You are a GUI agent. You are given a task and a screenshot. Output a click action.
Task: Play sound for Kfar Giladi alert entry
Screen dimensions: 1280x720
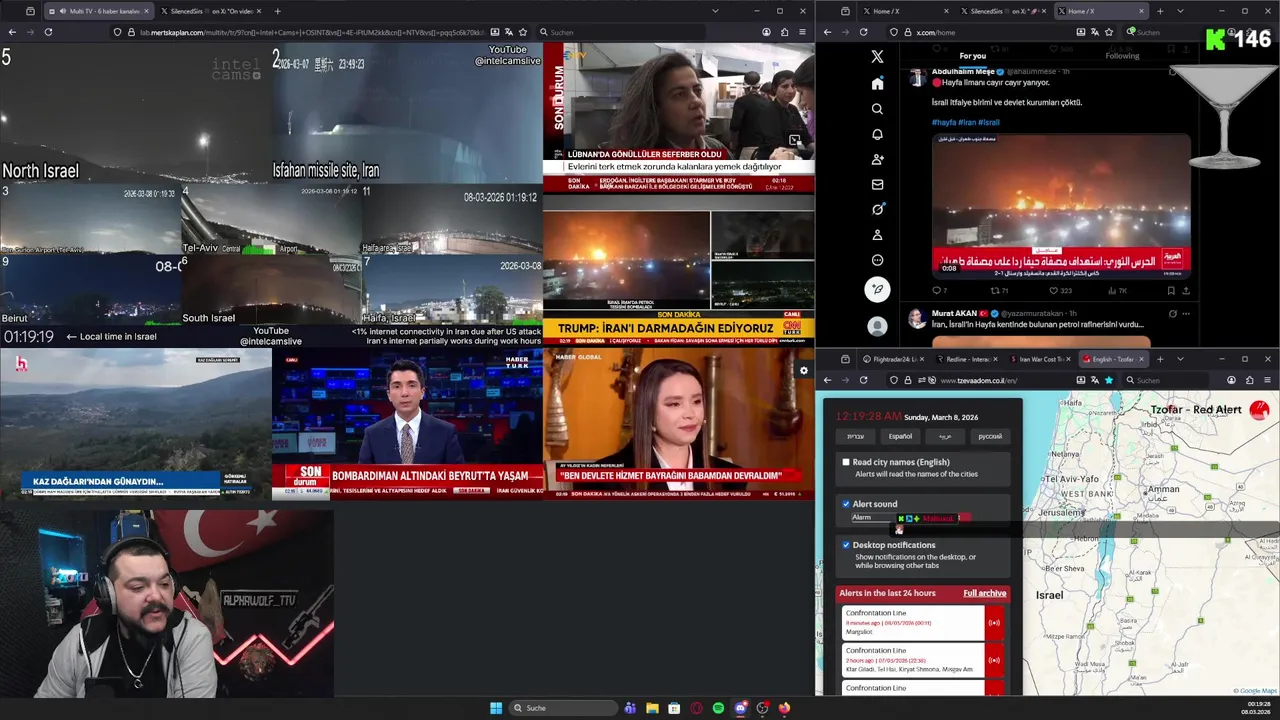pyautogui.click(x=994, y=660)
